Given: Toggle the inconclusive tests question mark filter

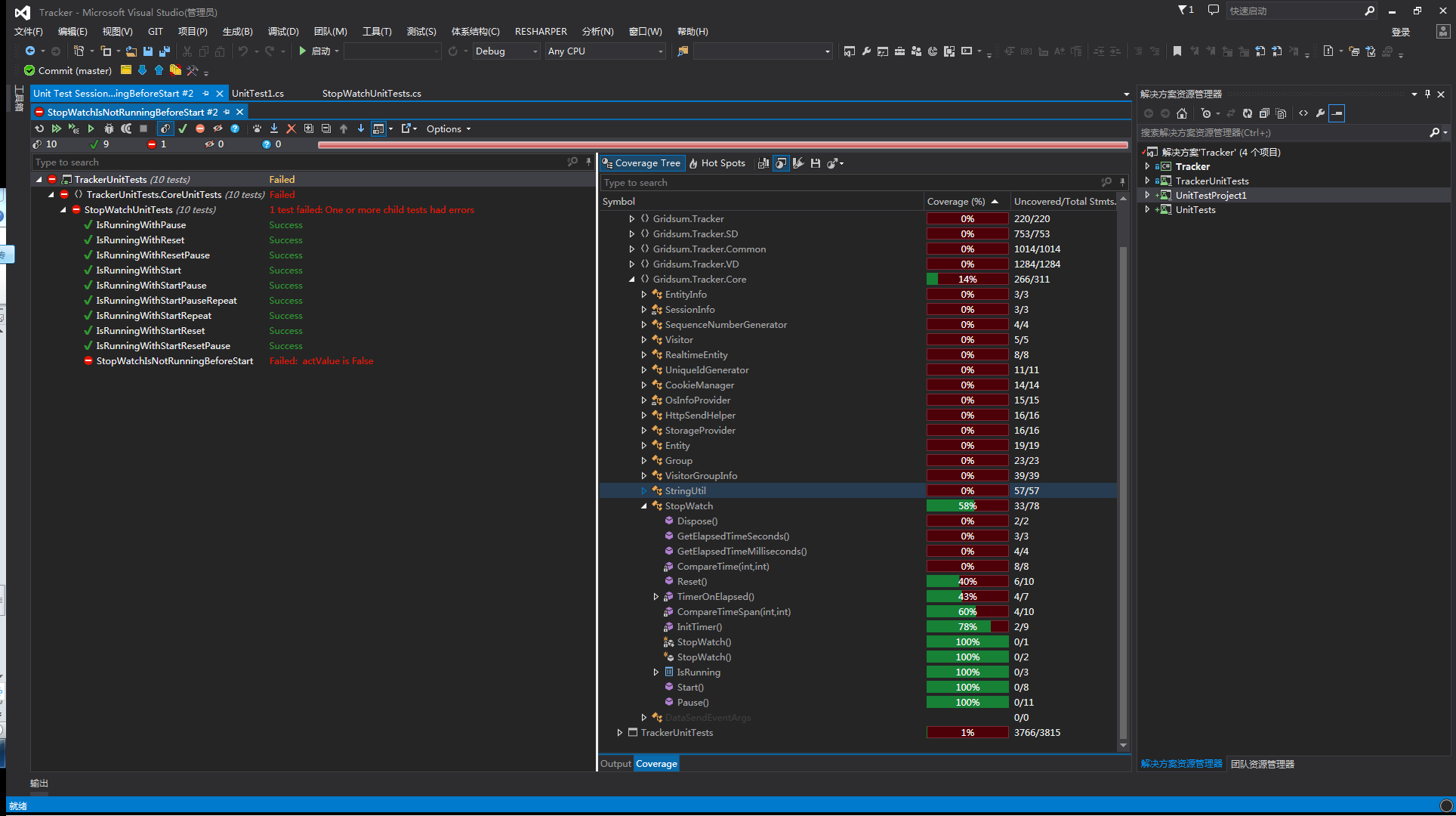Looking at the screenshot, I should click(x=235, y=128).
